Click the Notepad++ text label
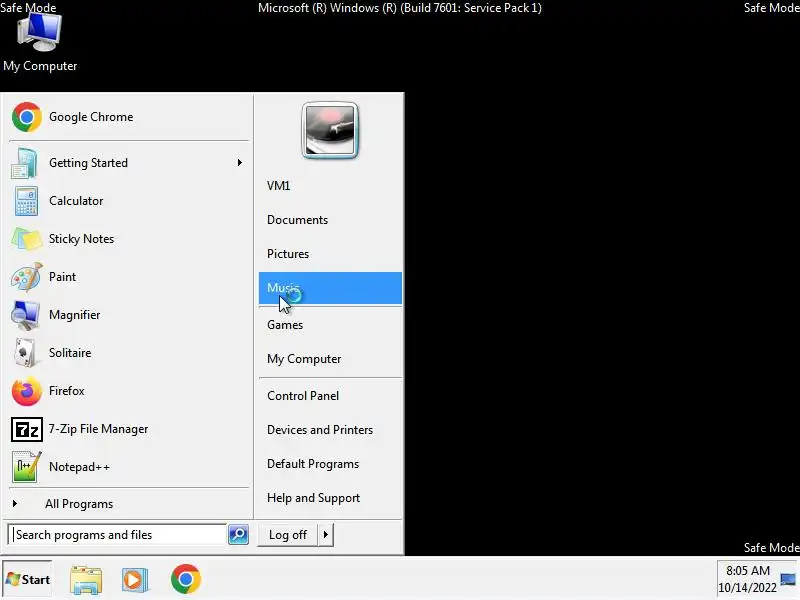Image resolution: width=800 pixels, height=600 pixels. click(79, 467)
